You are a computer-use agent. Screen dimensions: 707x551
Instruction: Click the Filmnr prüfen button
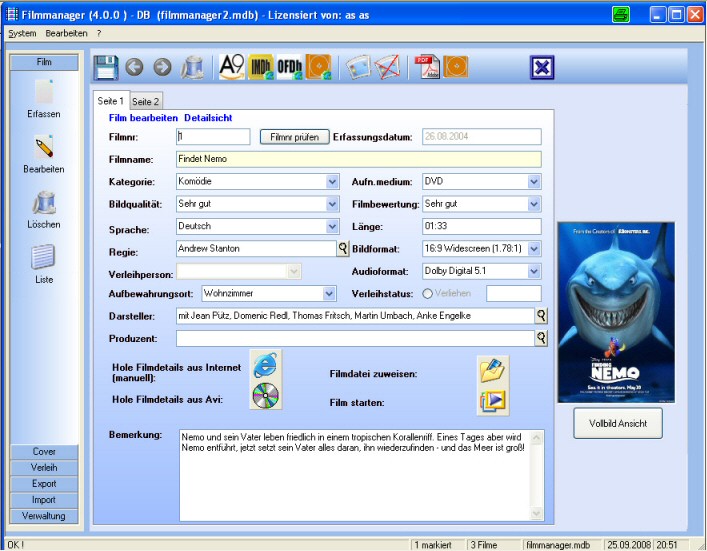tap(294, 137)
